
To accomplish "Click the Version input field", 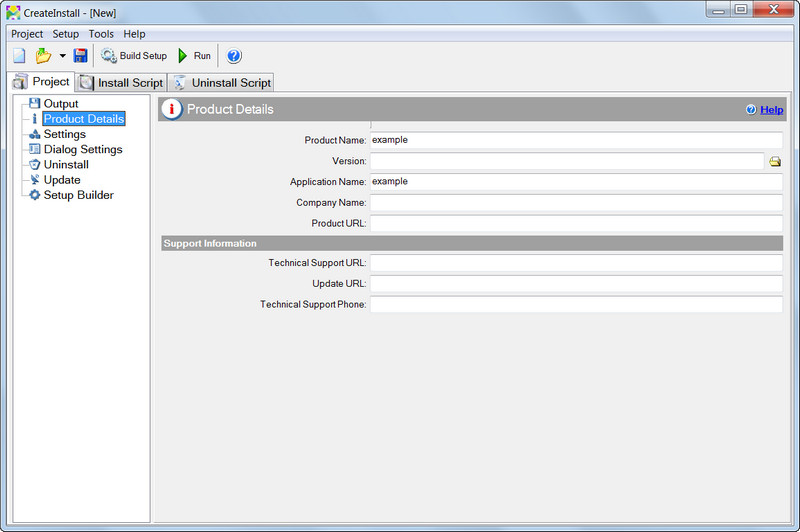I will click(567, 161).
